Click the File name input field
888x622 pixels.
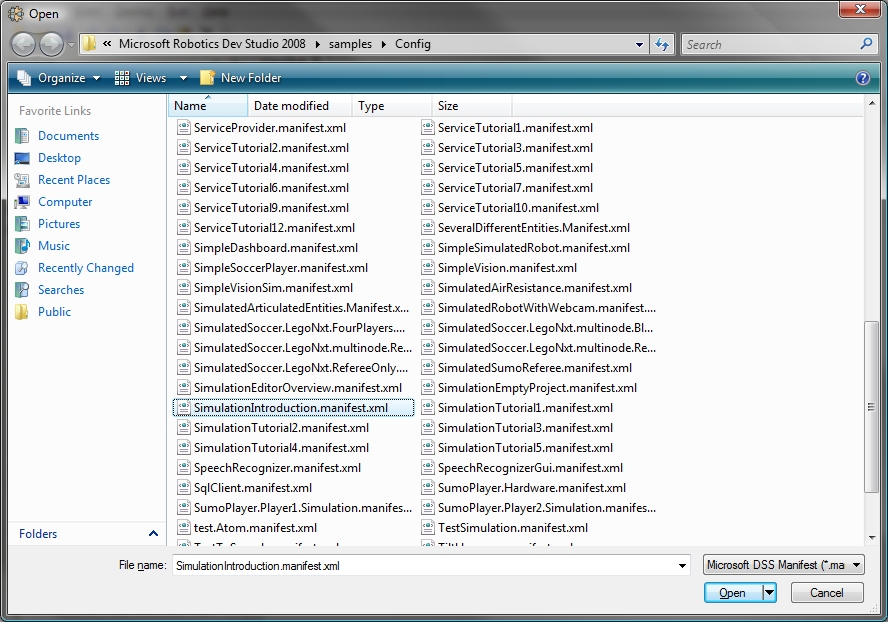(x=424, y=565)
